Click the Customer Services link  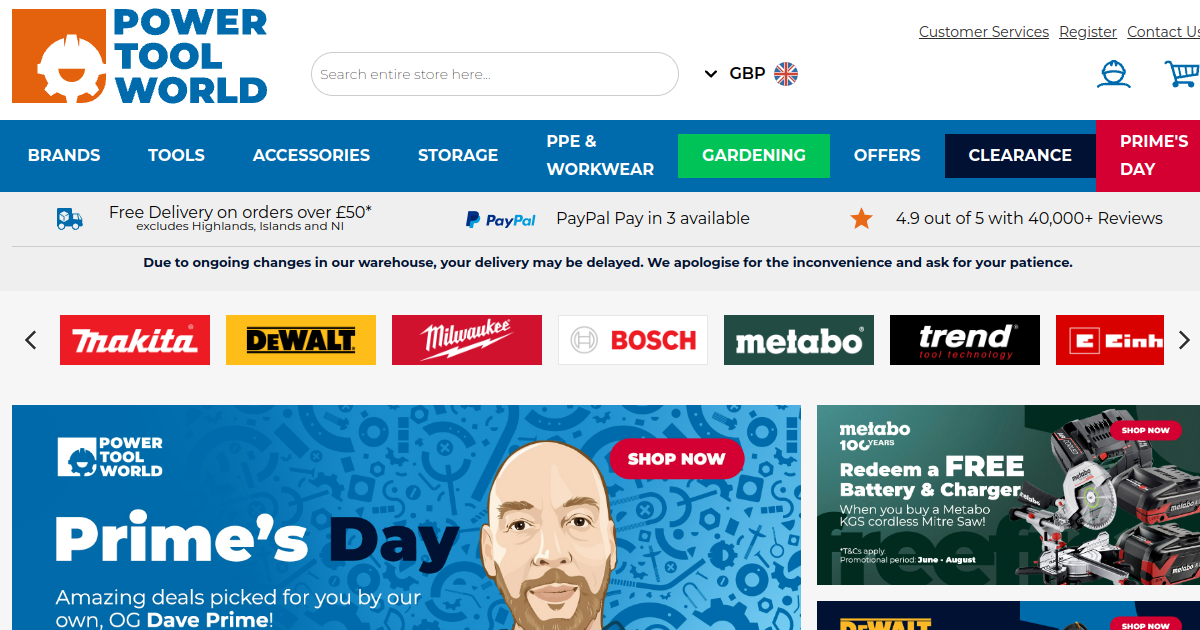click(984, 32)
